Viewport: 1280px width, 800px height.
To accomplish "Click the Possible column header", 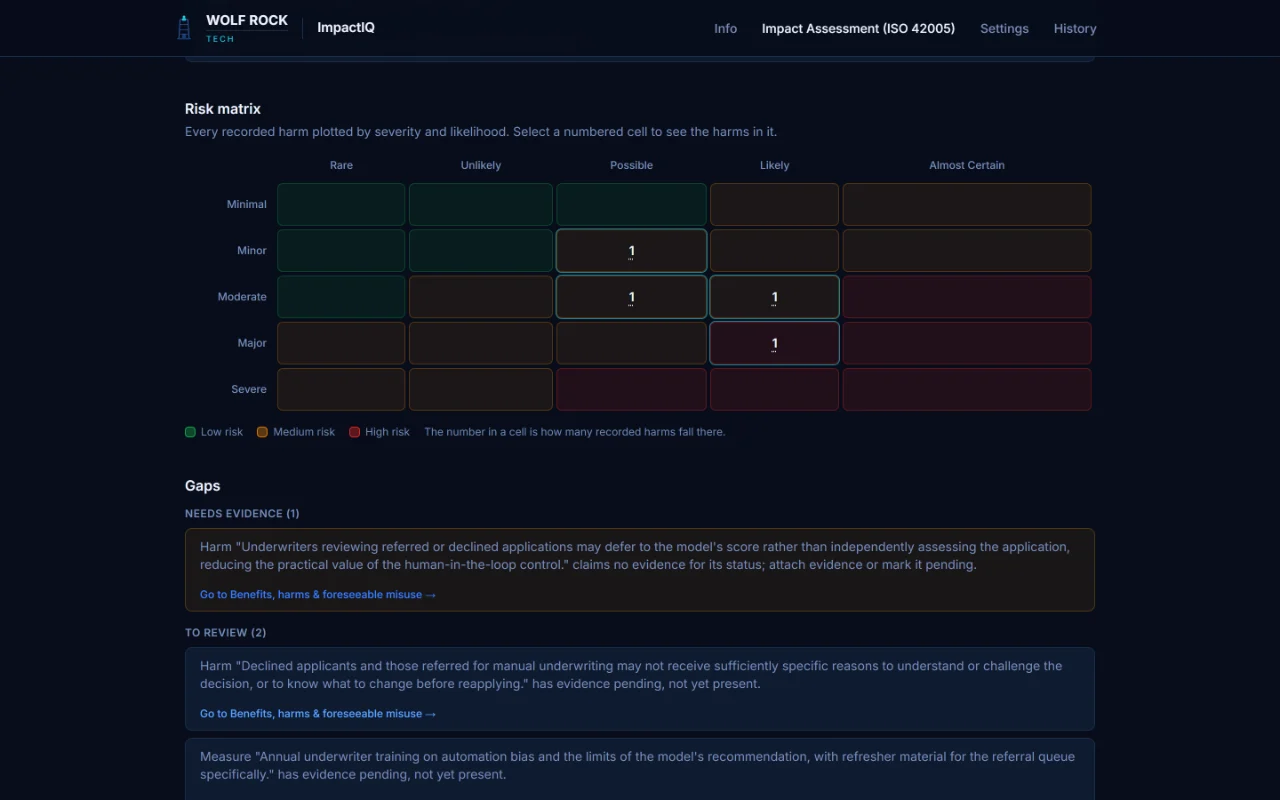I will [x=631, y=165].
